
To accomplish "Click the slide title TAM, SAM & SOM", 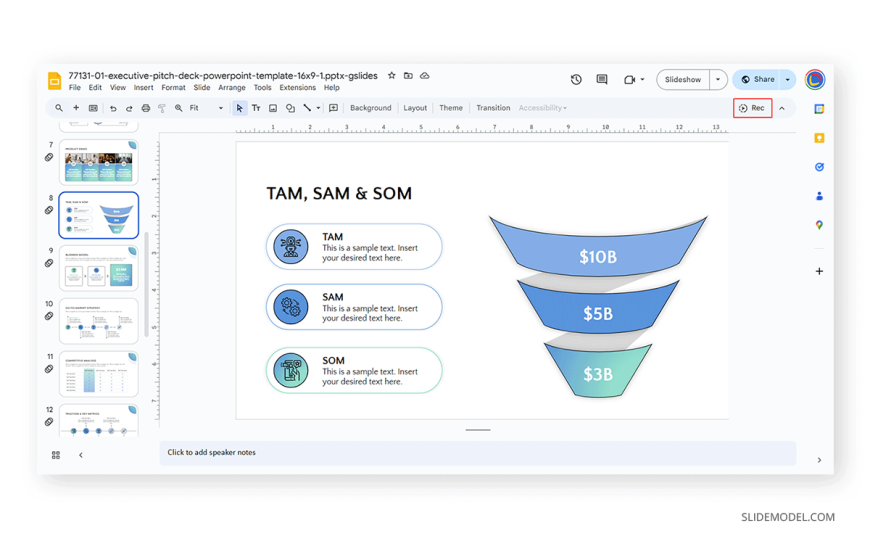I will coord(339,194).
